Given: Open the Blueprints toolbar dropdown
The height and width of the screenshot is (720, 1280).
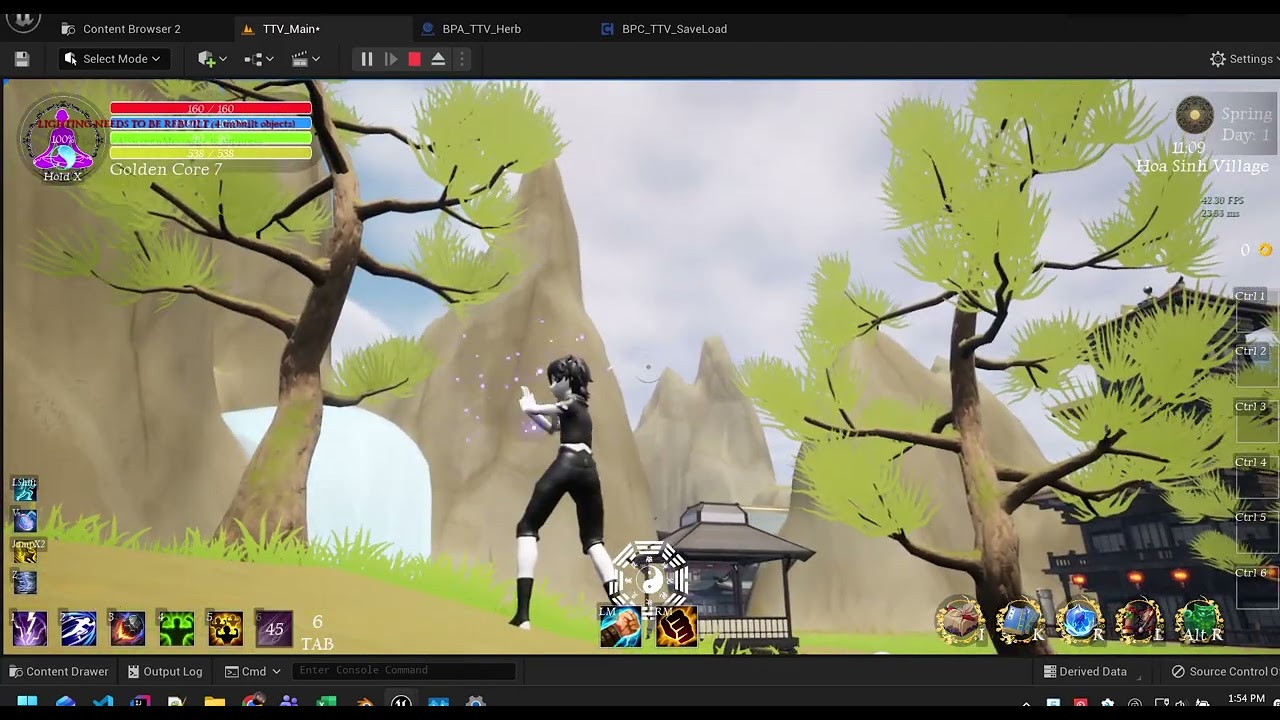Looking at the screenshot, I should click(259, 59).
